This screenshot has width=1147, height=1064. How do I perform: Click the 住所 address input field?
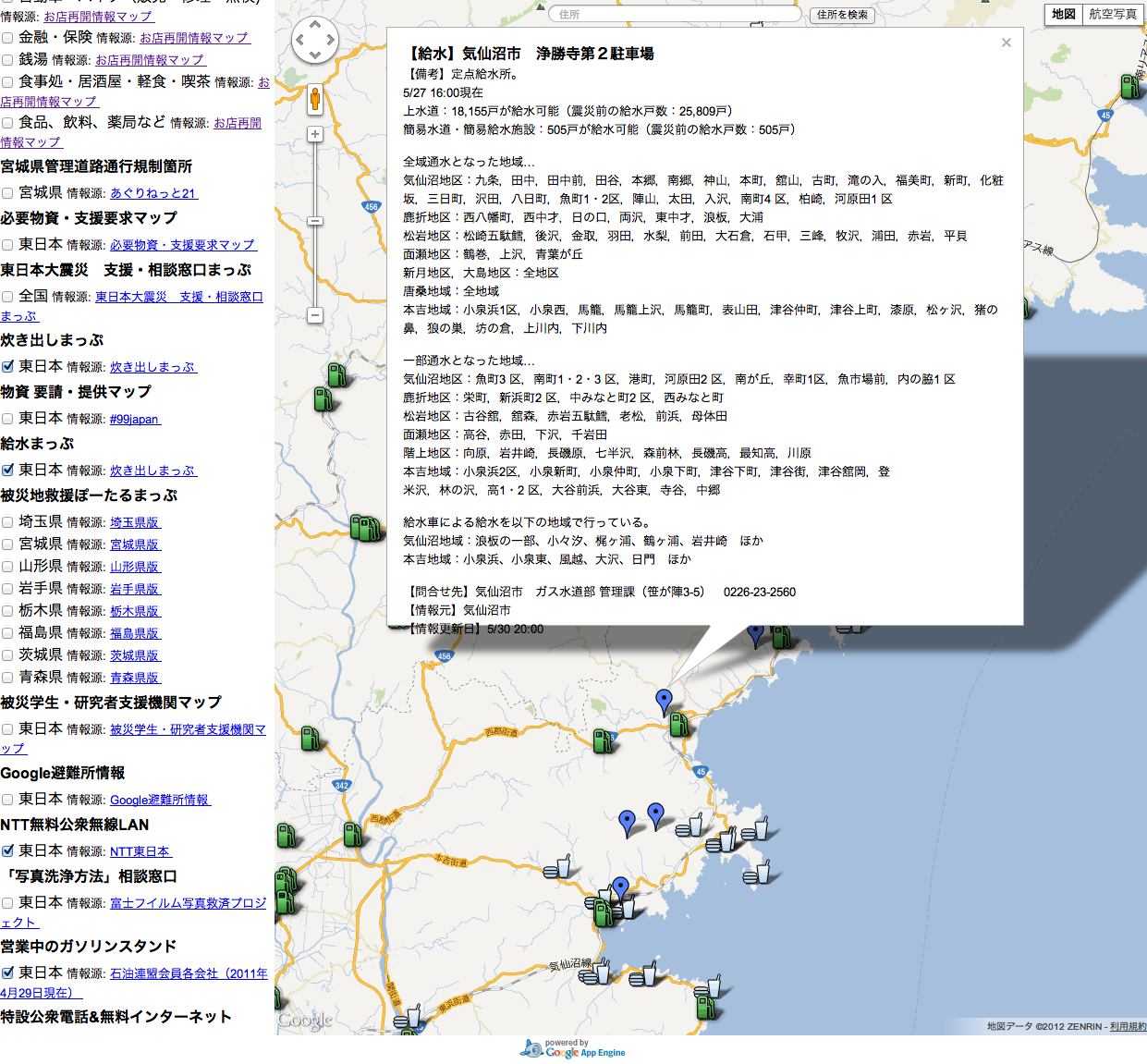(675, 14)
